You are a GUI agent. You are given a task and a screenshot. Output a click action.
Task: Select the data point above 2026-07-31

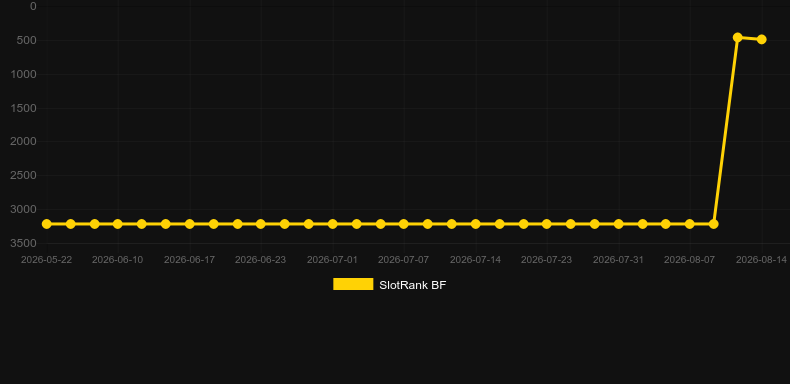coord(619,224)
